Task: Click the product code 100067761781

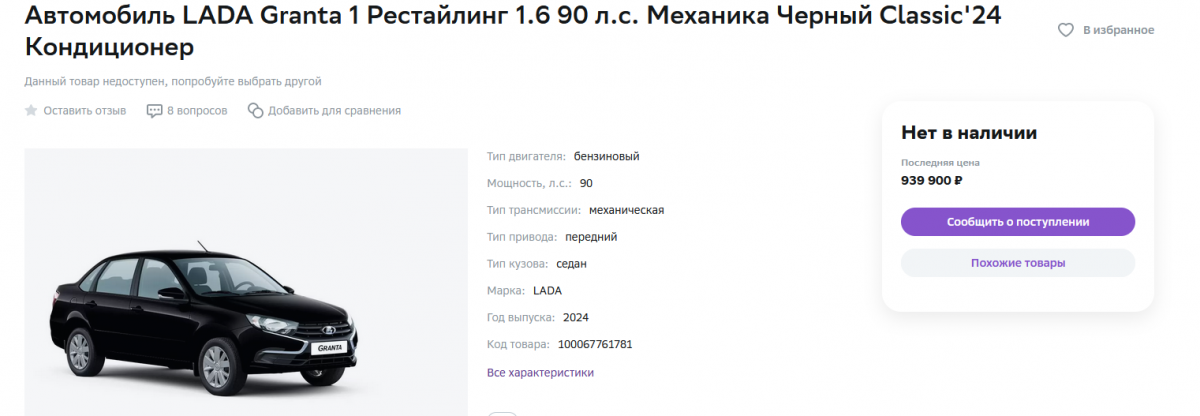Action: [x=595, y=345]
